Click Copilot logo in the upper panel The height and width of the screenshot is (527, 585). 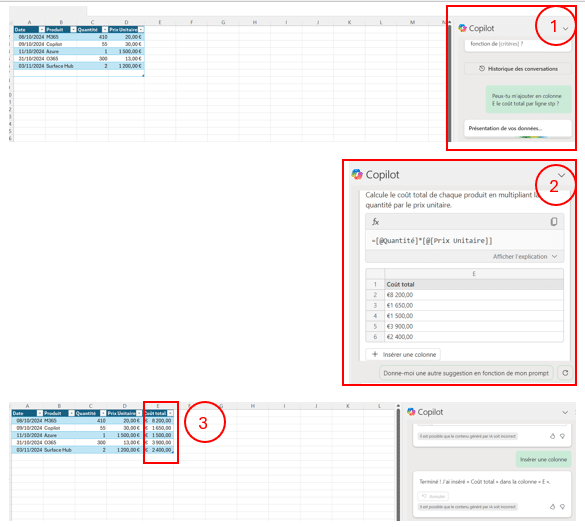[x=463, y=28]
